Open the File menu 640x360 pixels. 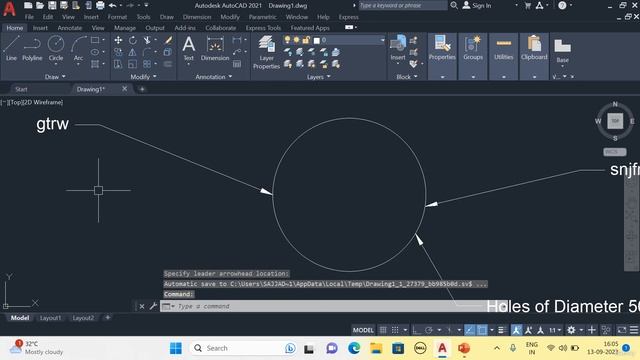coord(29,17)
